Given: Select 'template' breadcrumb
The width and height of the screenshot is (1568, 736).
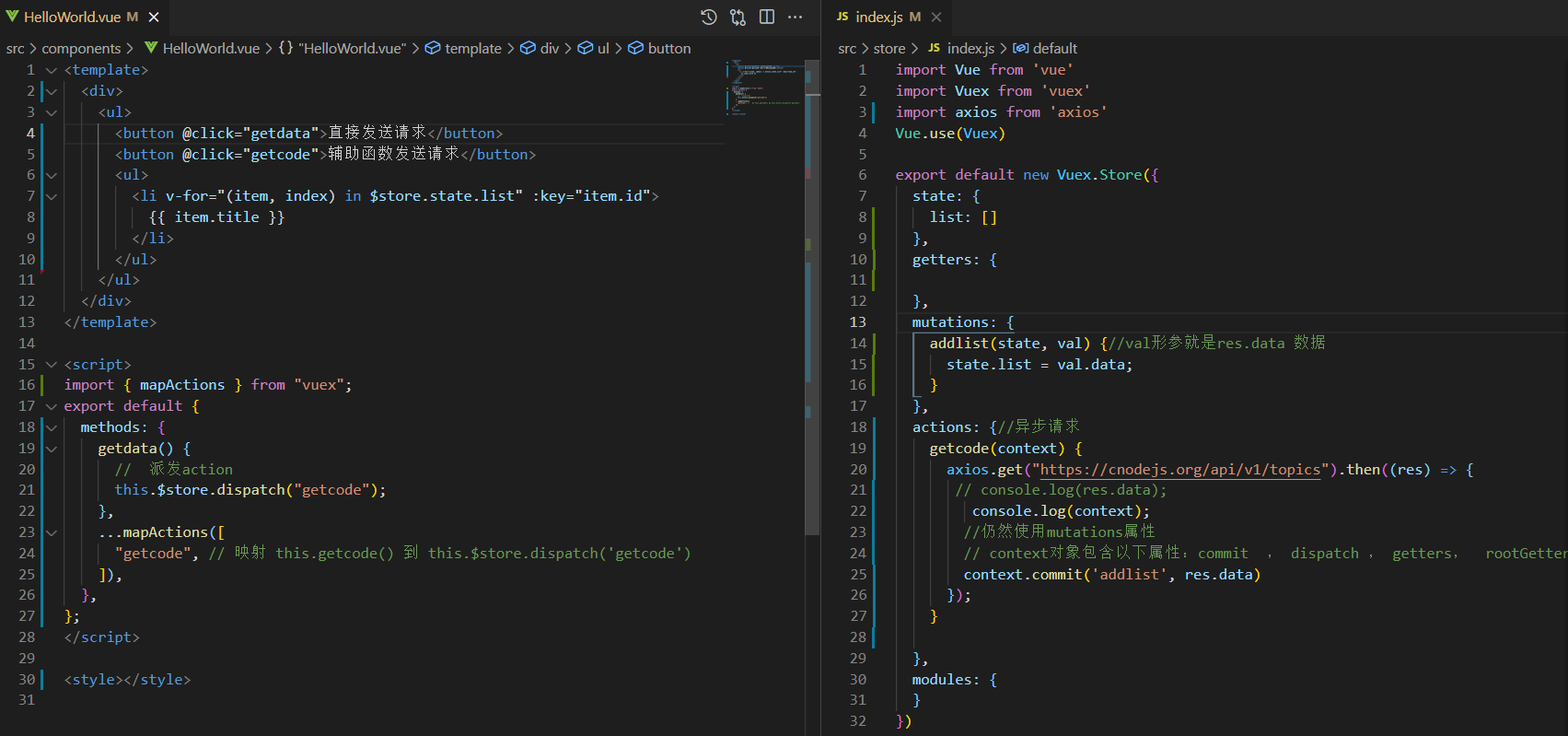Looking at the screenshot, I should click(473, 48).
